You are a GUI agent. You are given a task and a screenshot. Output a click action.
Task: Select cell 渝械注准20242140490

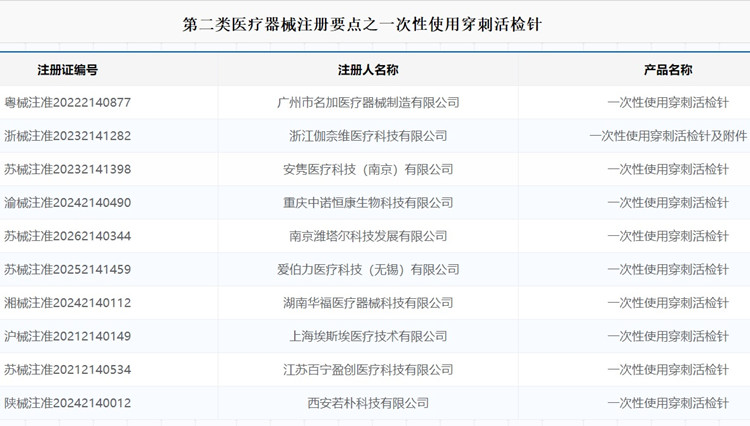[67, 203]
